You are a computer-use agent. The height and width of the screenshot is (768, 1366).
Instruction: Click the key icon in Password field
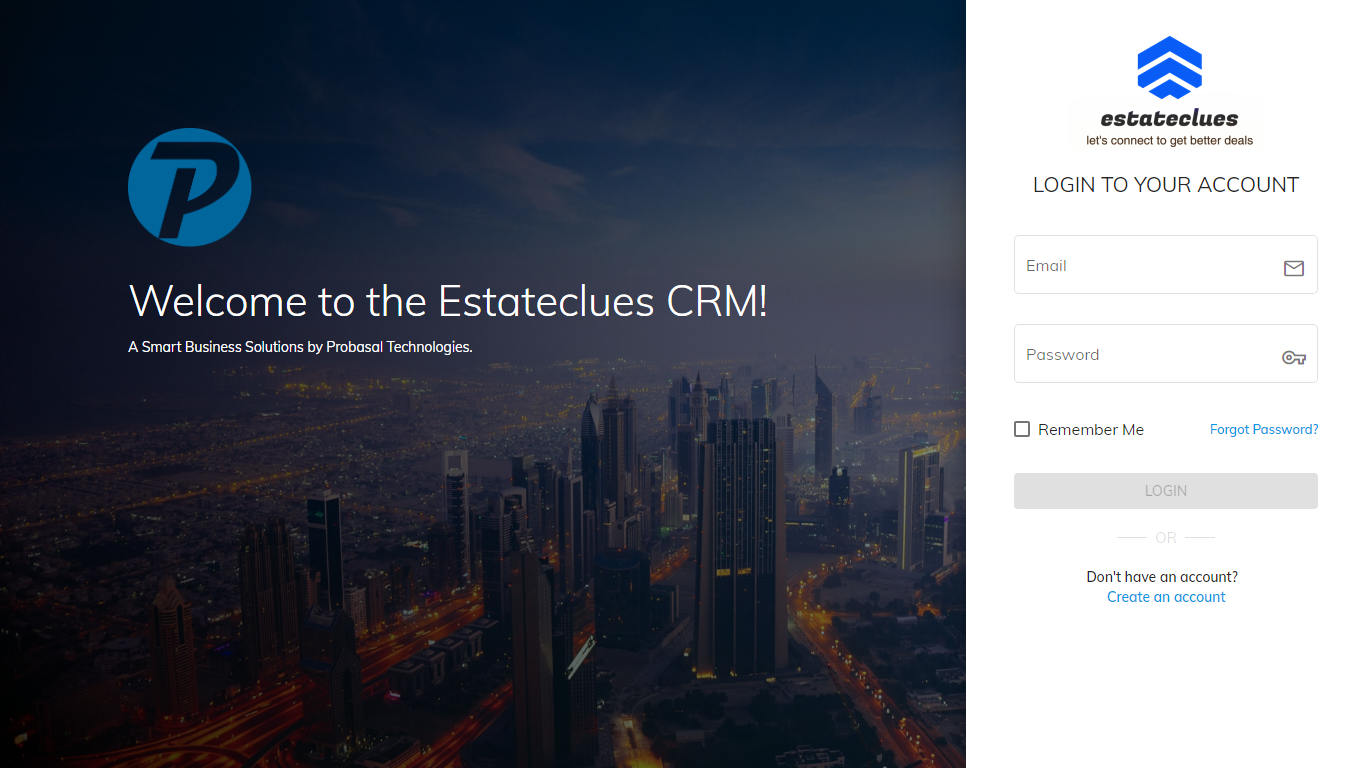[x=1293, y=357]
